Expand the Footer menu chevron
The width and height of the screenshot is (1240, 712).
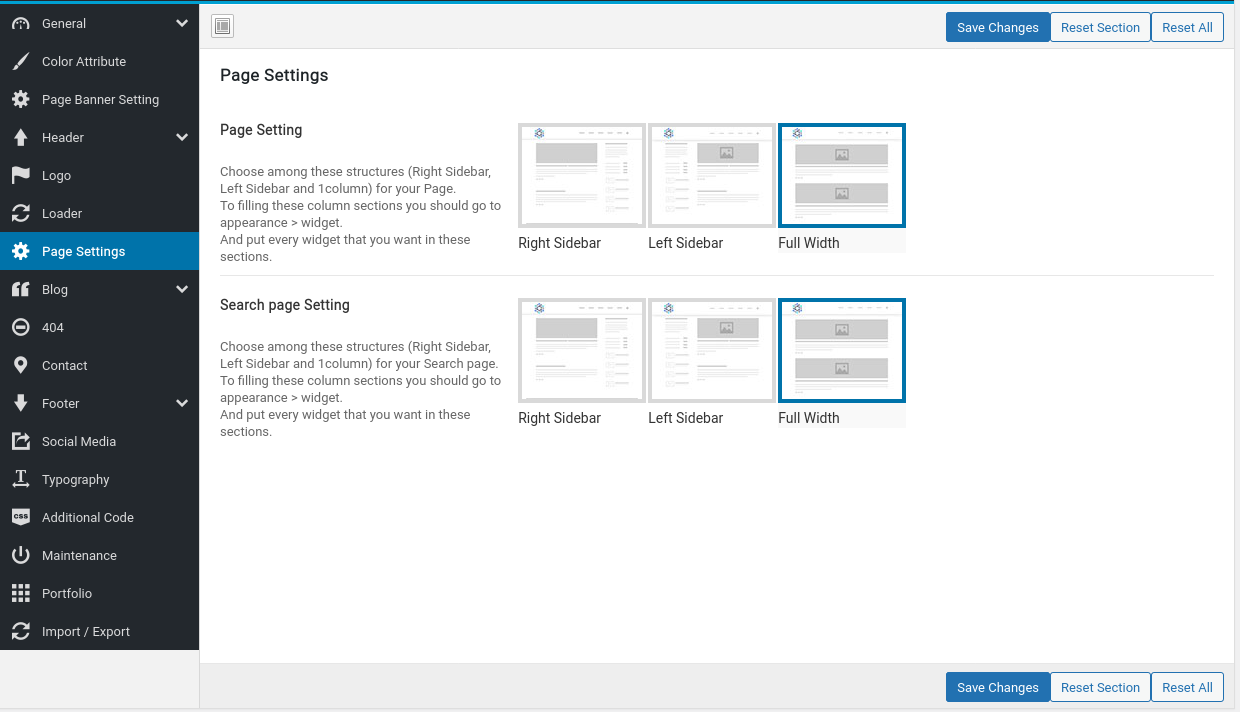point(181,403)
